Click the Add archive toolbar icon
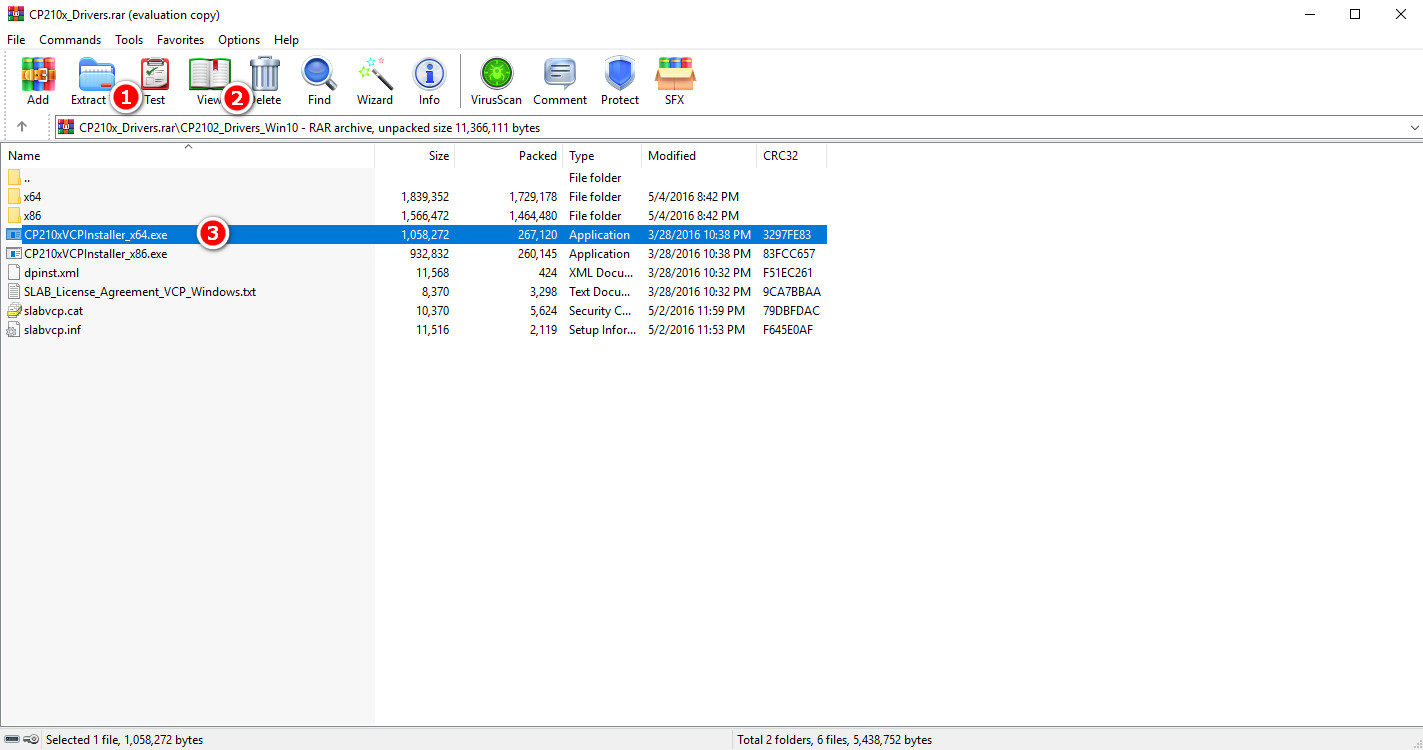This screenshot has height=750, width=1423. click(x=38, y=80)
